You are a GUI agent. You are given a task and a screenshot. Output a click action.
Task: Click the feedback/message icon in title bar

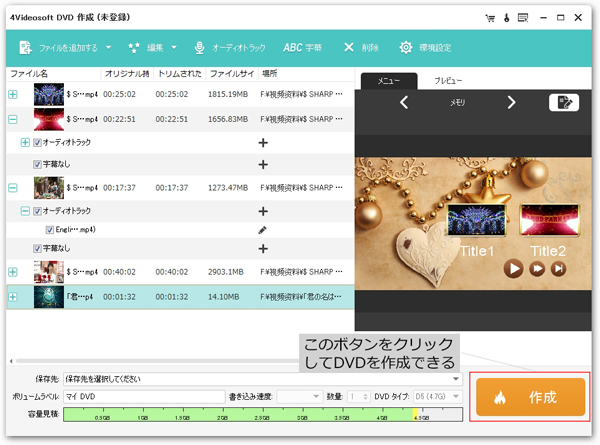click(x=523, y=18)
